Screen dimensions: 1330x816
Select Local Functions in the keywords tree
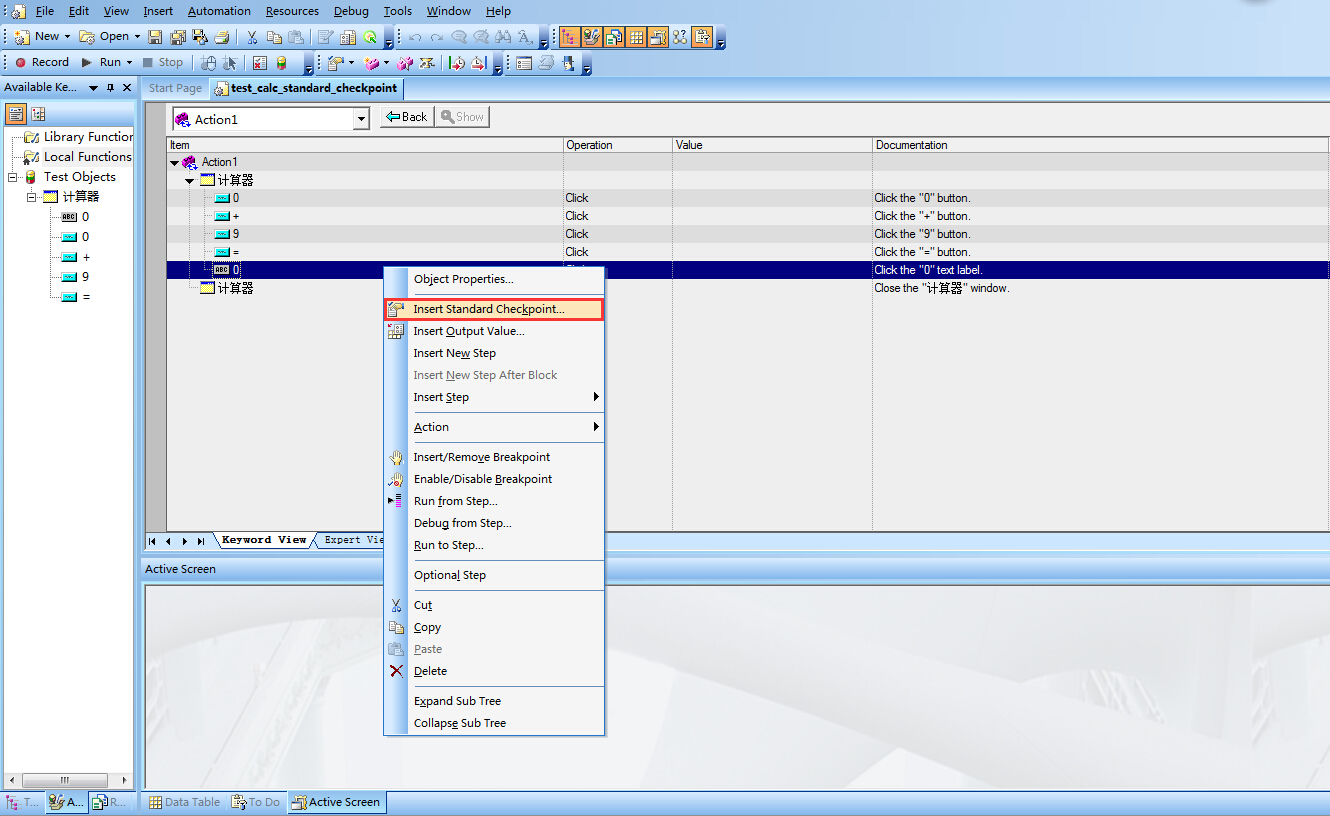[x=87, y=157]
